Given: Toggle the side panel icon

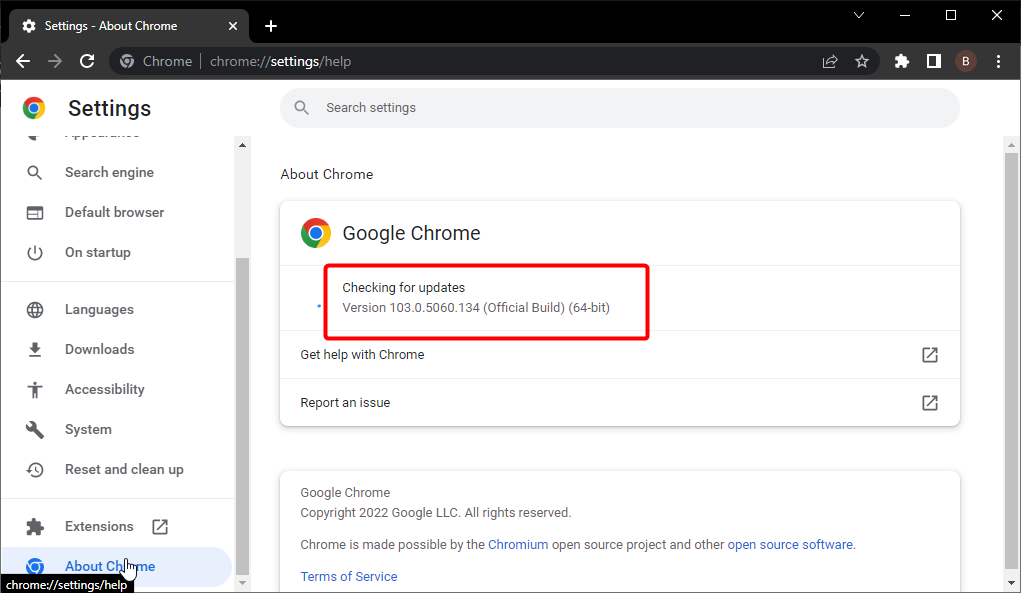Looking at the screenshot, I should point(934,61).
